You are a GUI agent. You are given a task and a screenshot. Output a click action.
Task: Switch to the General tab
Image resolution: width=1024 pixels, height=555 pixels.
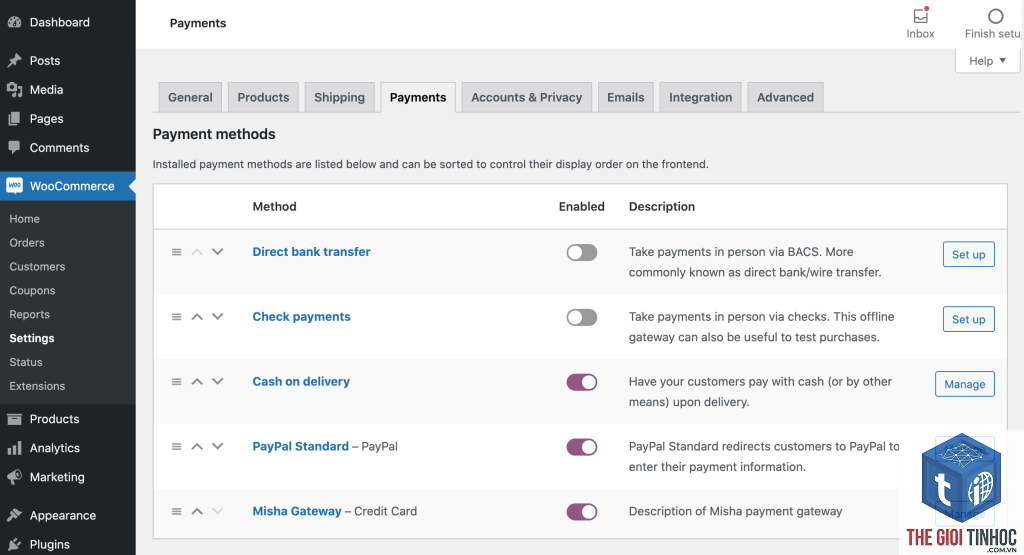190,97
